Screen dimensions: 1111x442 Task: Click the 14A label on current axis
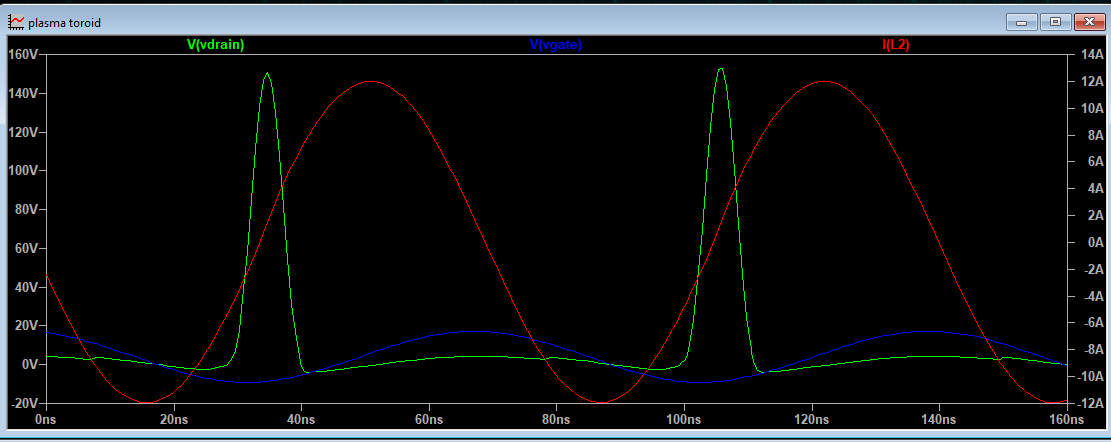point(1088,54)
